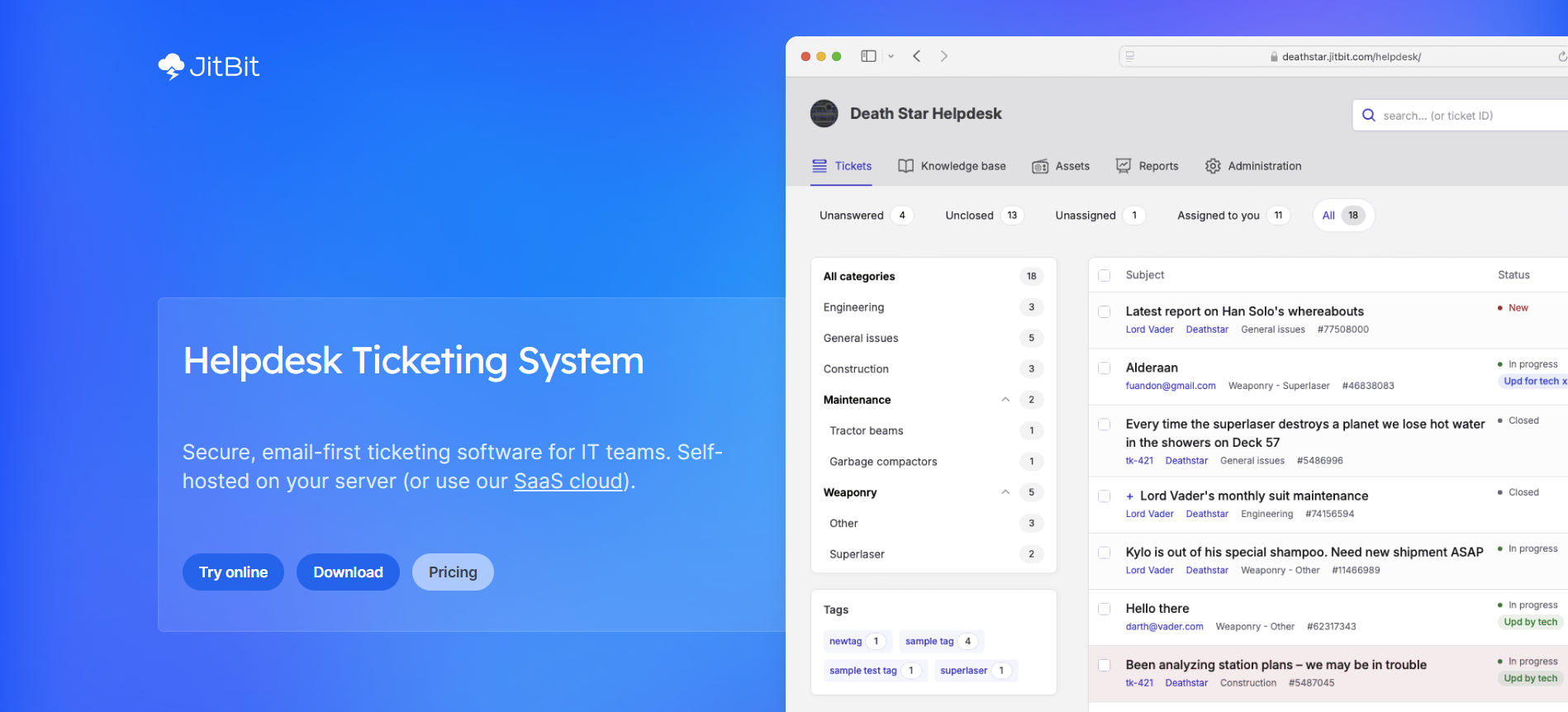
Task: Click the reader view icon in the address bar
Action: [1130, 56]
